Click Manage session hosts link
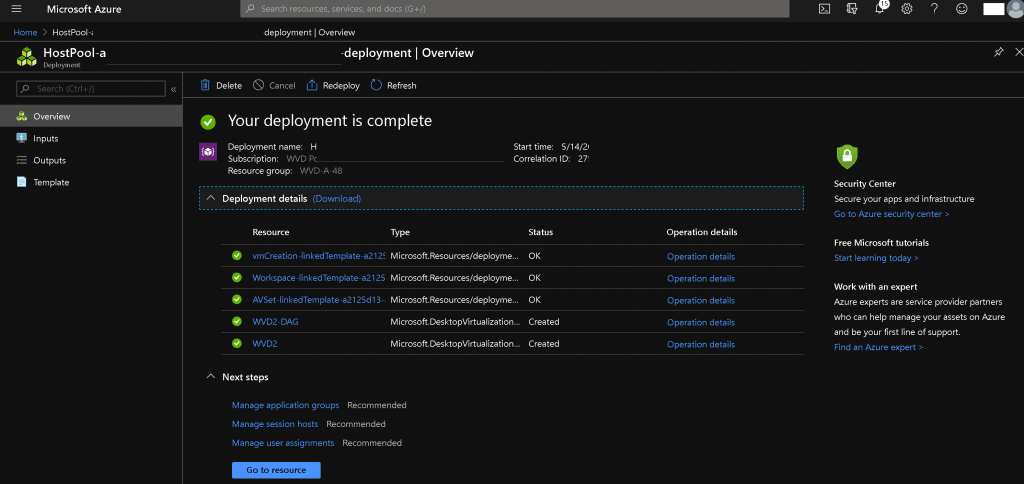The height and width of the screenshot is (484, 1024). (275, 424)
